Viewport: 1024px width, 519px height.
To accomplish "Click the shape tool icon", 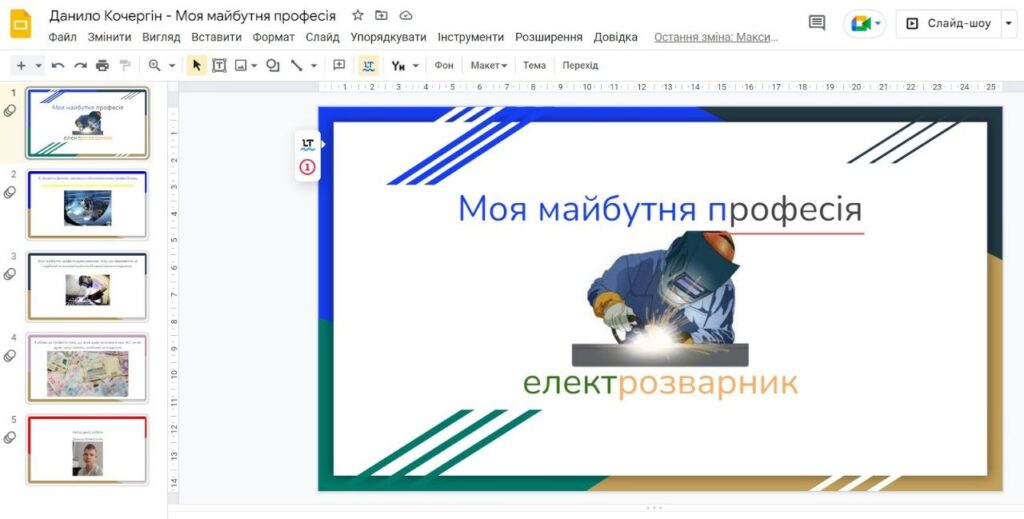I will (273, 65).
